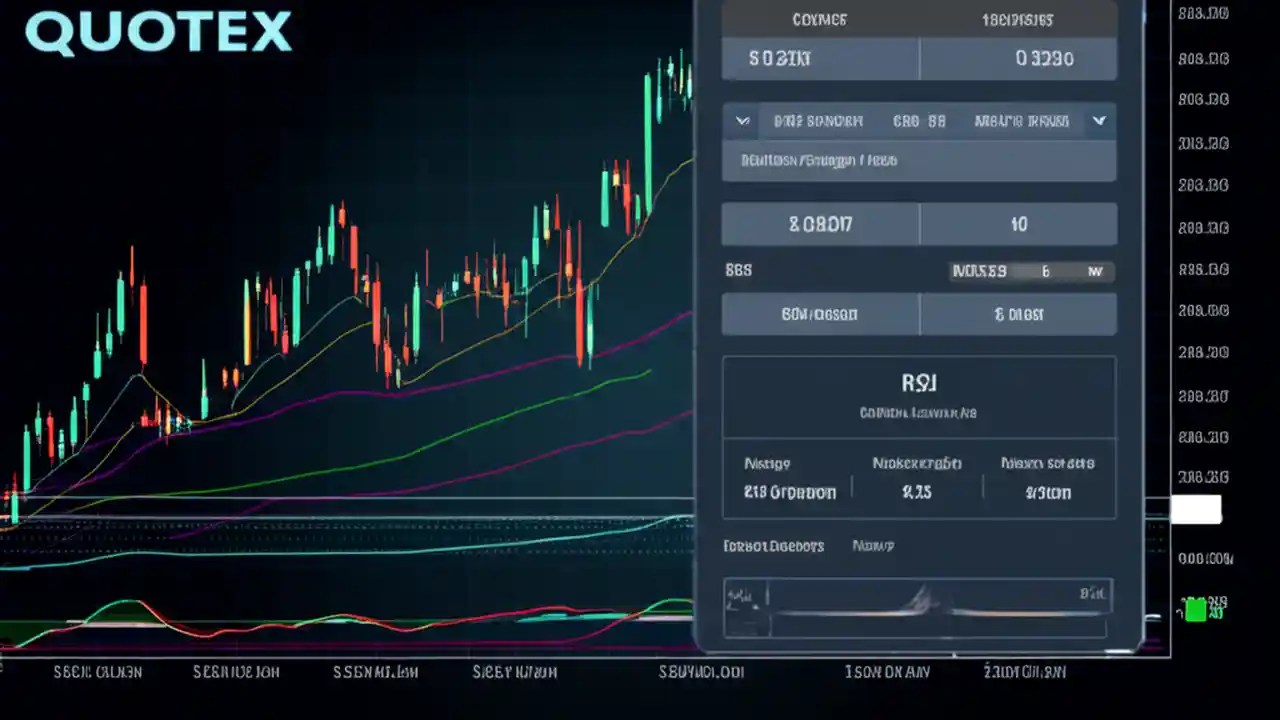The width and height of the screenshot is (1280, 720).
Task: Toggle the BBS option in the trade panel
Action: (738, 270)
